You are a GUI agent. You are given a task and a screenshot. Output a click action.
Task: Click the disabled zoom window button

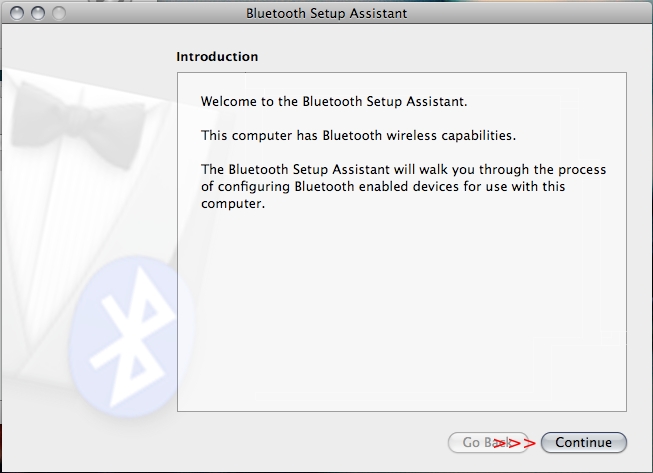click(x=59, y=13)
